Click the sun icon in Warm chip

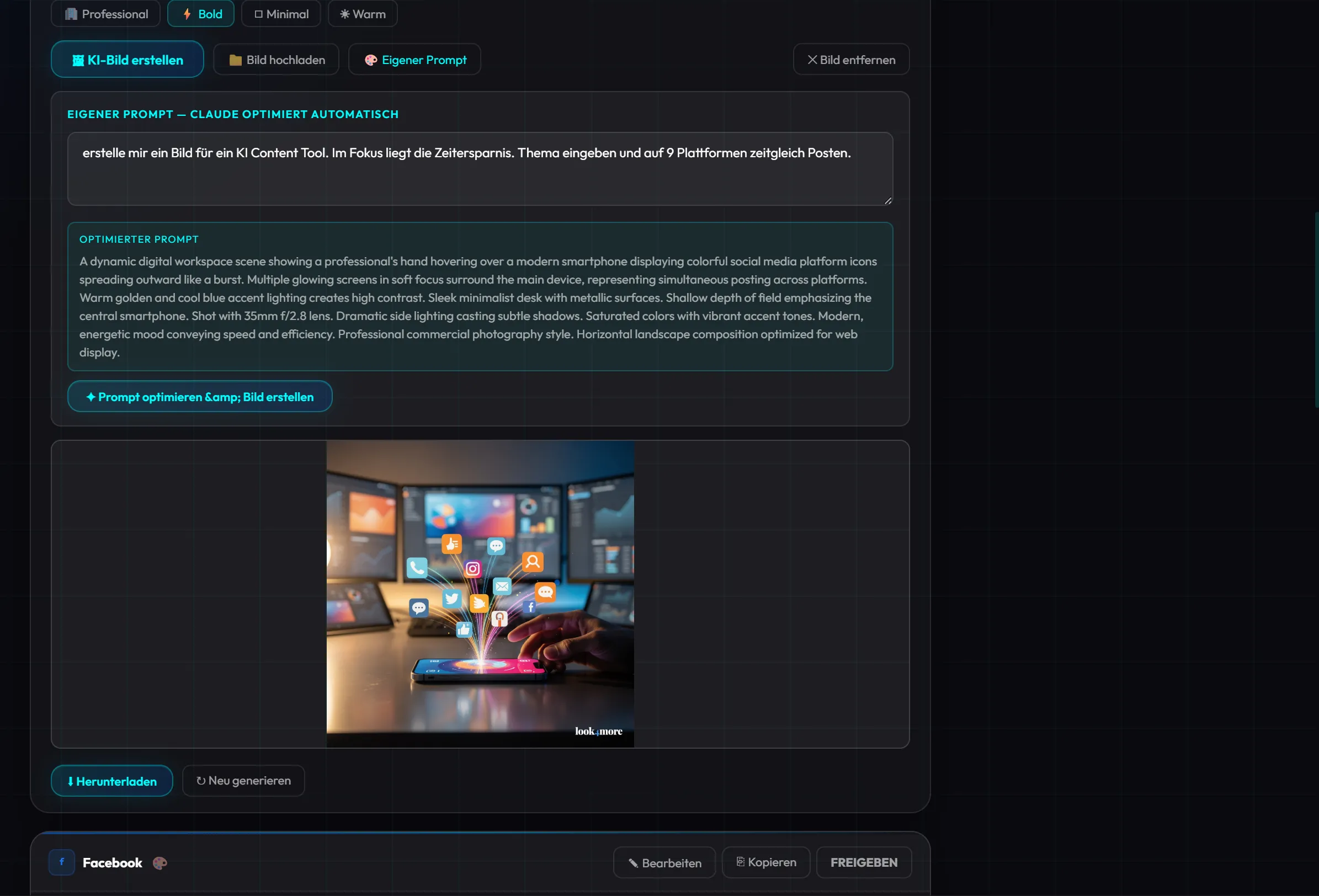pos(344,14)
